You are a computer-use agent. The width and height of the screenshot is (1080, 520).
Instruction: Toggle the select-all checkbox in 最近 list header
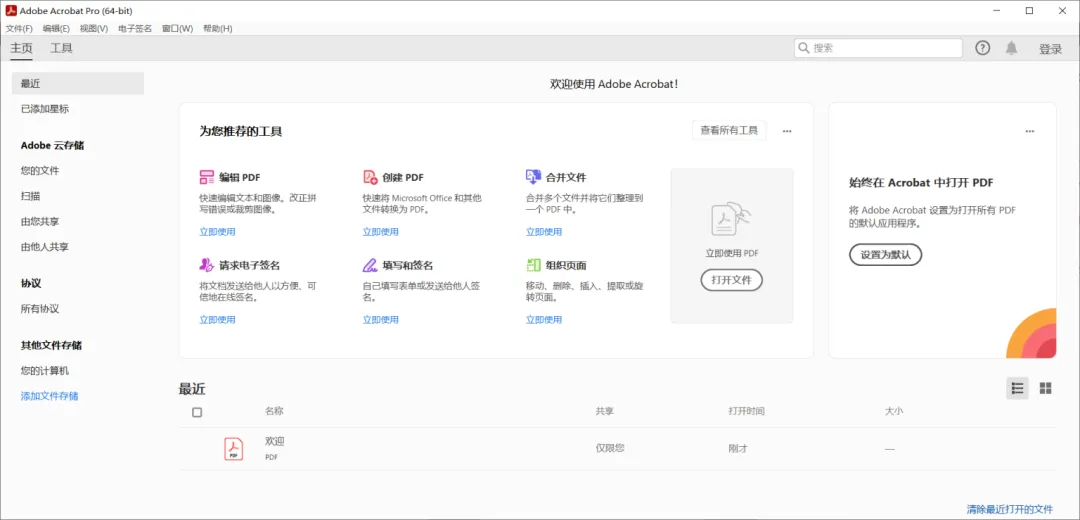[197, 413]
